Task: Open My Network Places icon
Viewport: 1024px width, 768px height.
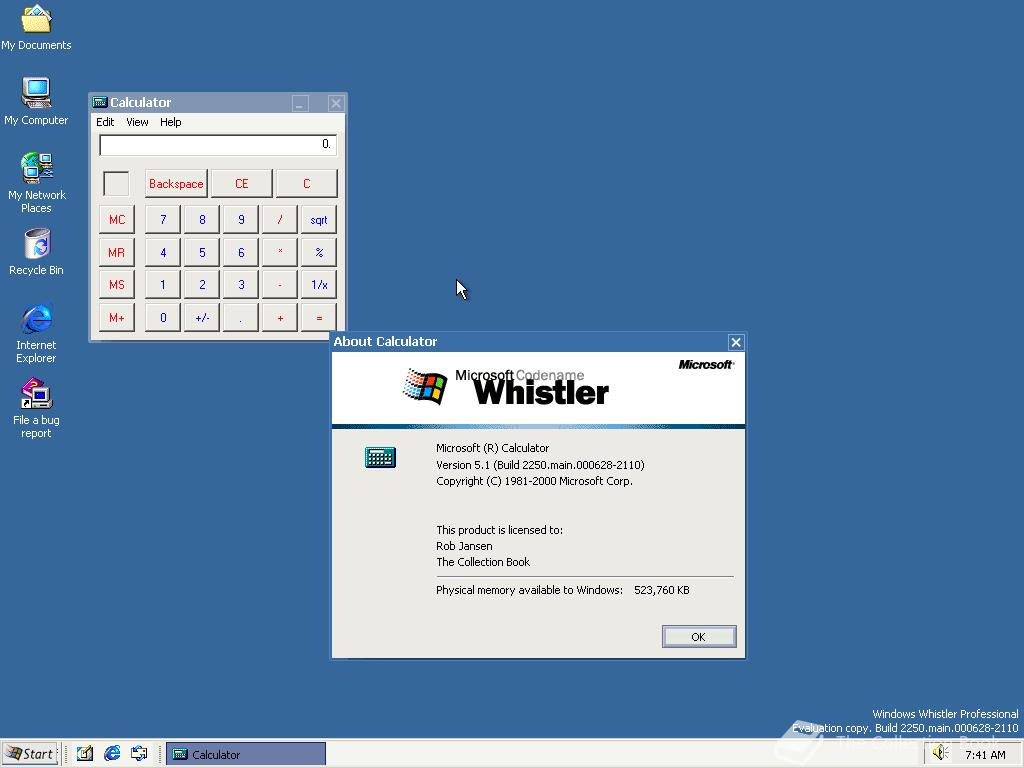Action: (x=36, y=183)
